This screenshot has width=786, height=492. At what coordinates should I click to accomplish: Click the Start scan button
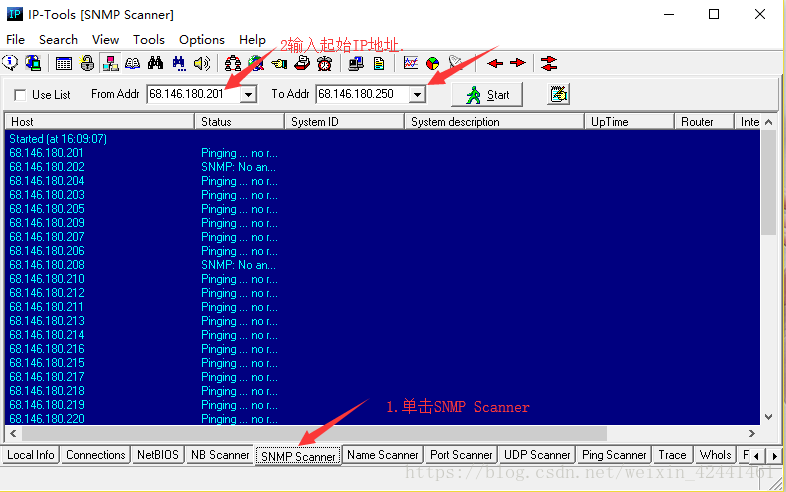[487, 95]
